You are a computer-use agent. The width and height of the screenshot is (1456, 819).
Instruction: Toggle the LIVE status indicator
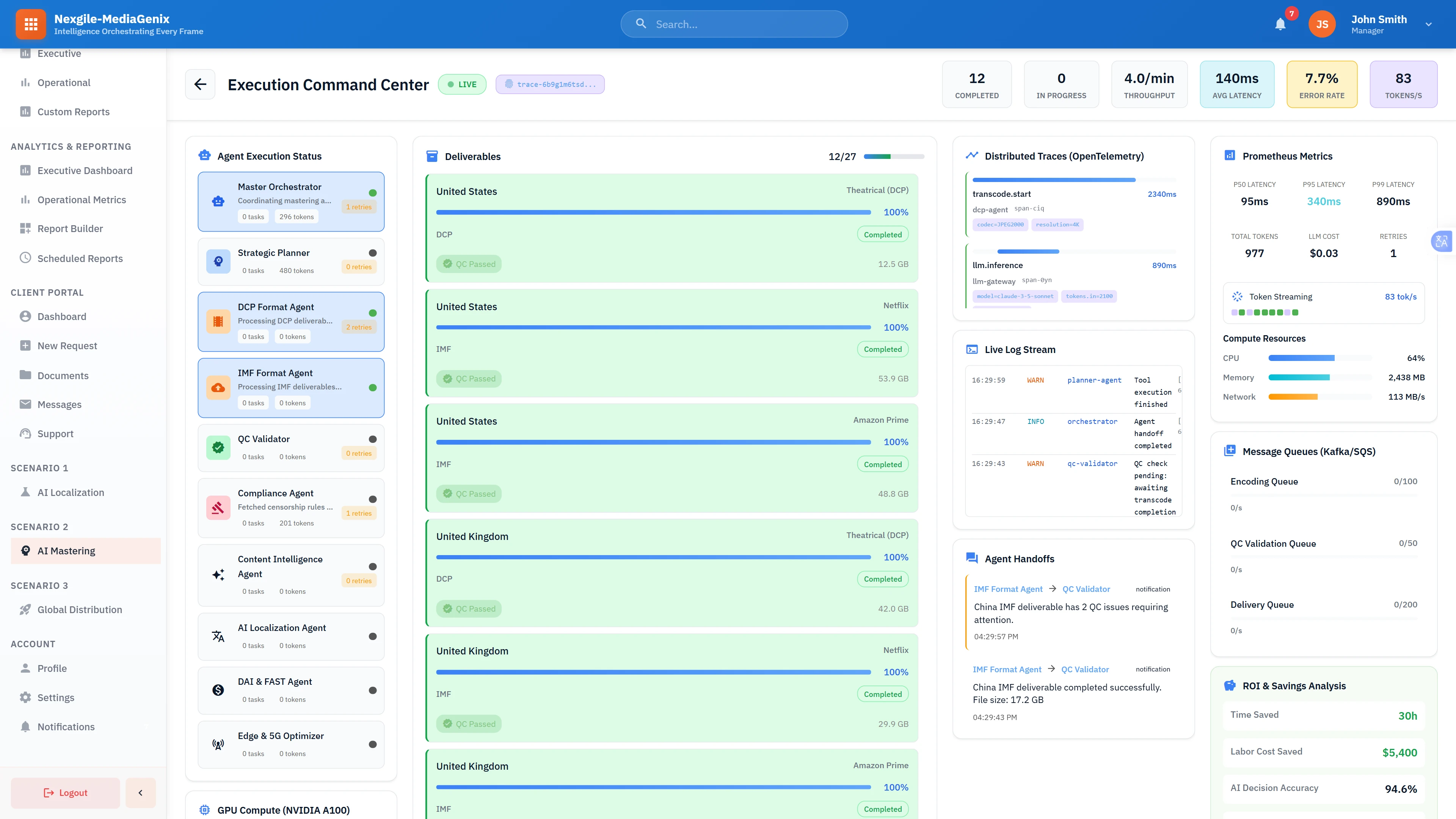[x=462, y=84]
